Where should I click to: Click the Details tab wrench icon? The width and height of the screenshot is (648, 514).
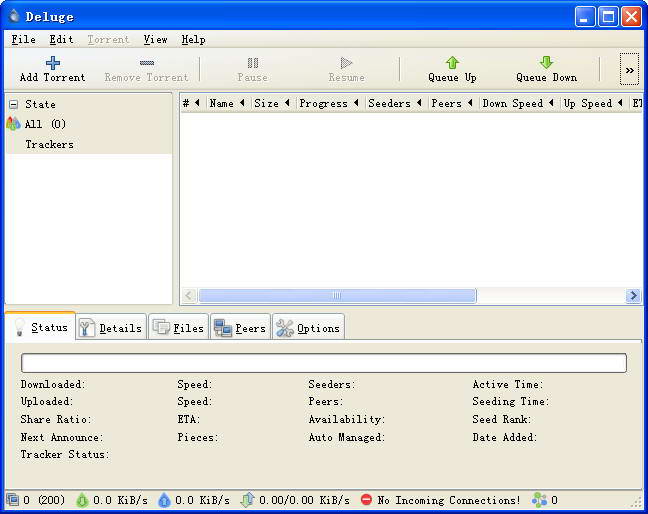(86, 328)
